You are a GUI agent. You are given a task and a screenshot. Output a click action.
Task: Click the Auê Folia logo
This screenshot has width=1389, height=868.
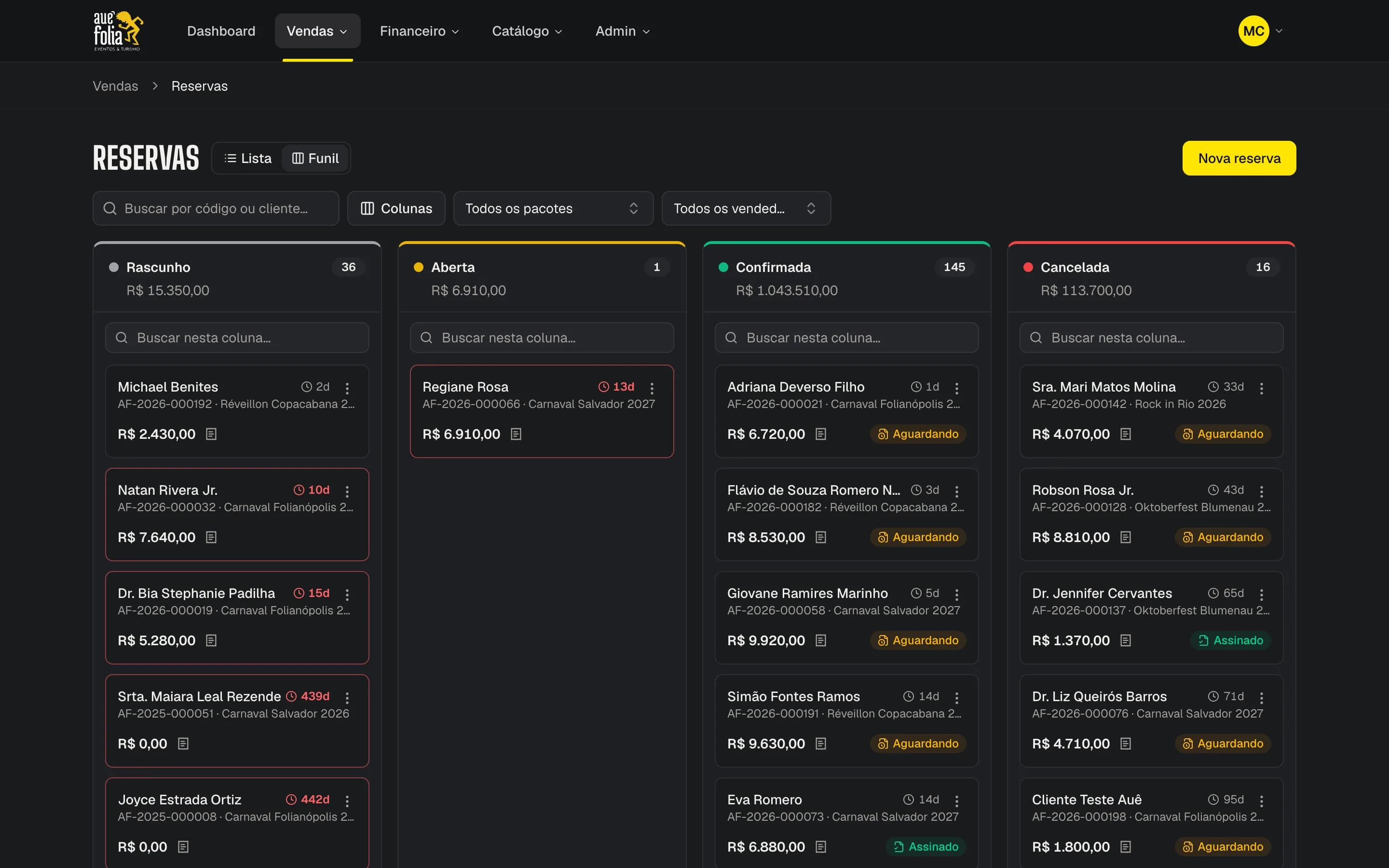pos(118,31)
